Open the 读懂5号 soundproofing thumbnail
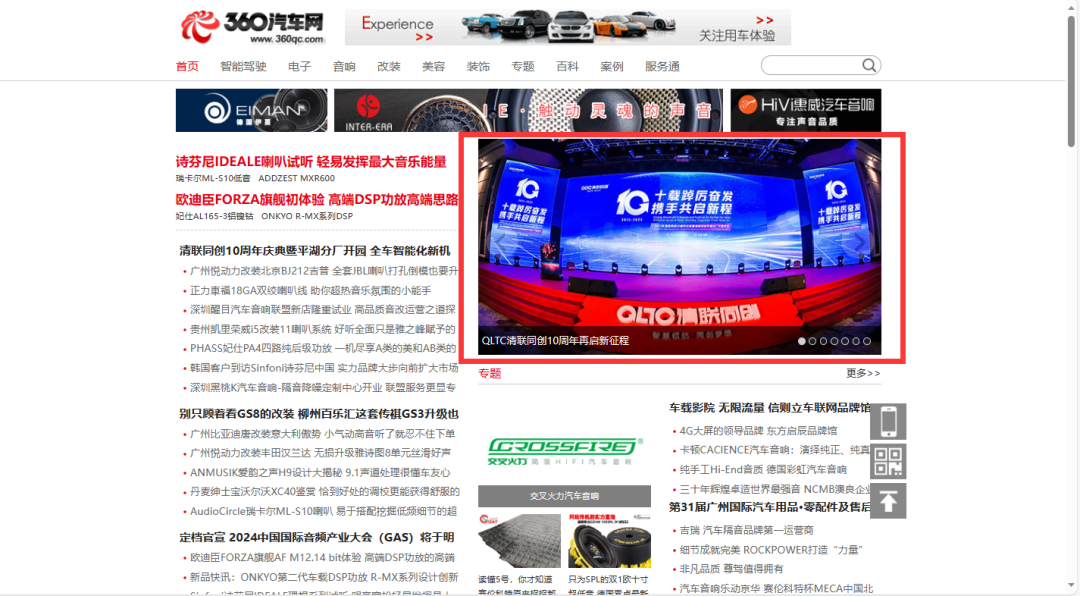 tap(519, 541)
